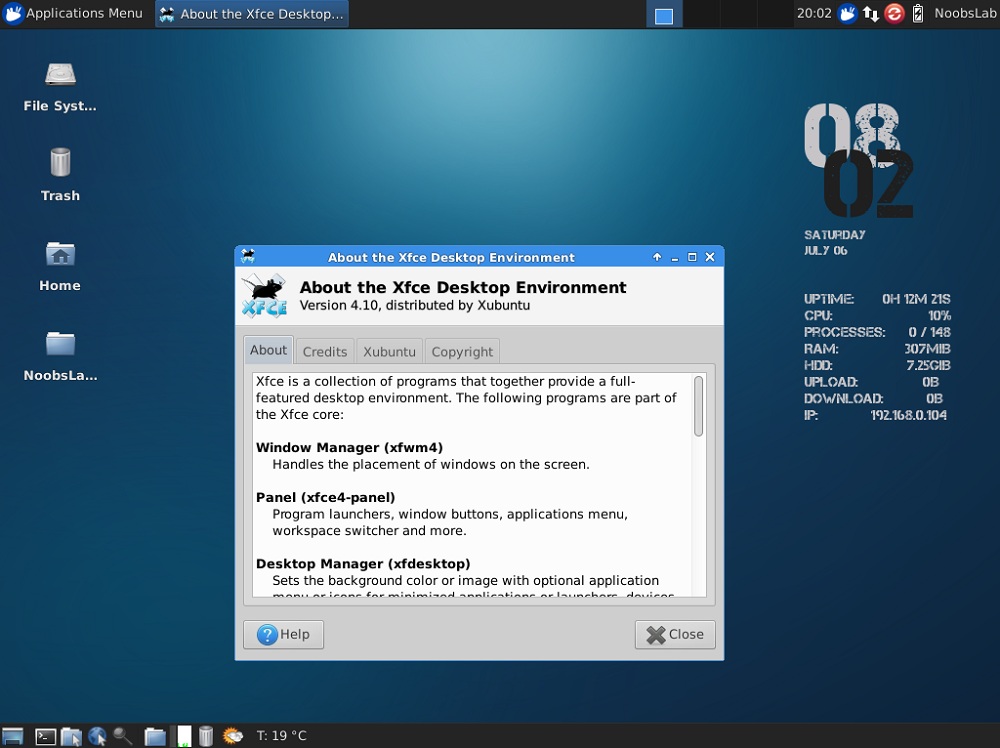Click the weather sun-and-cloud icon

(233, 736)
